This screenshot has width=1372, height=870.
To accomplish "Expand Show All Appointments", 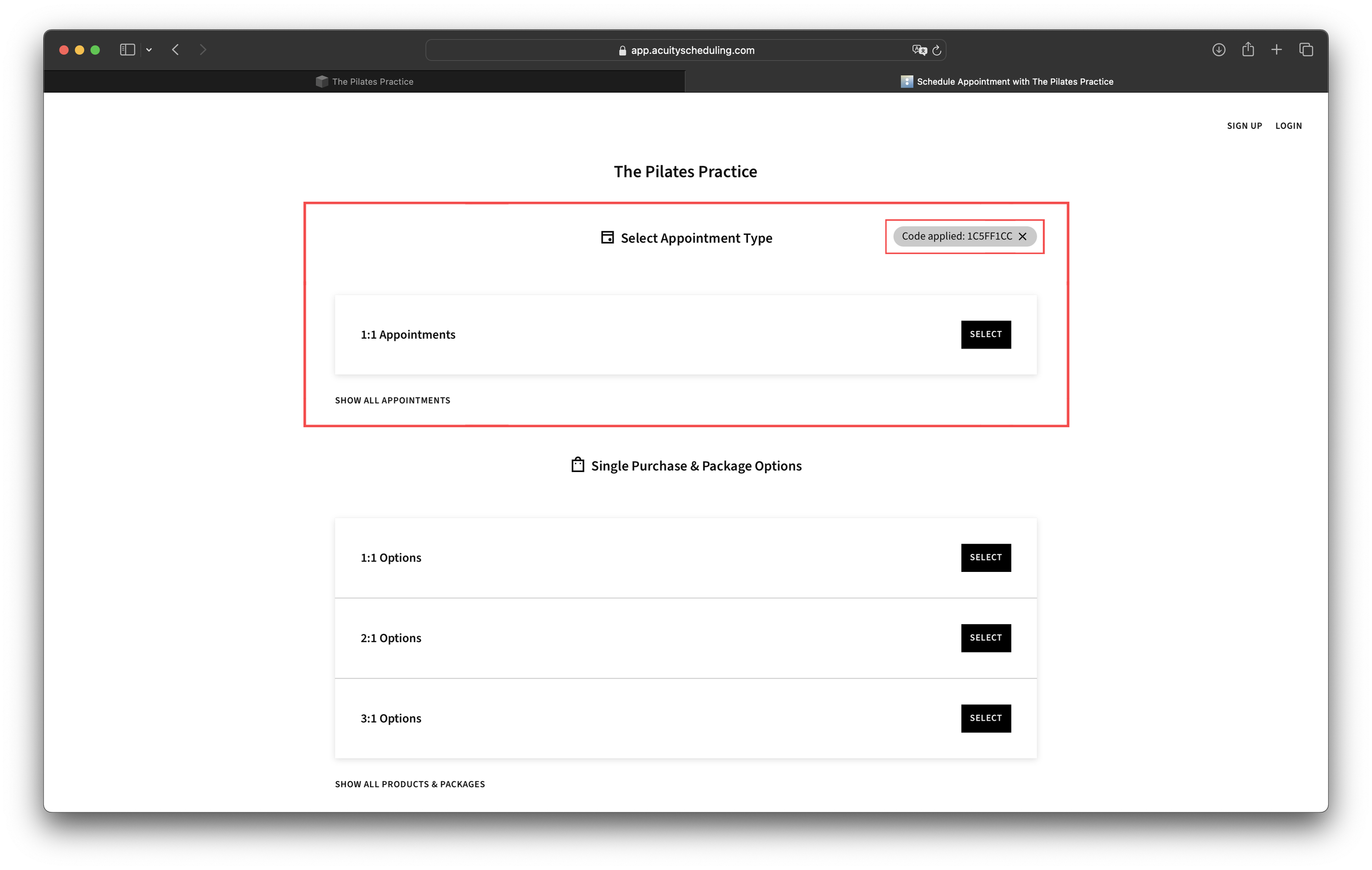I will (392, 400).
